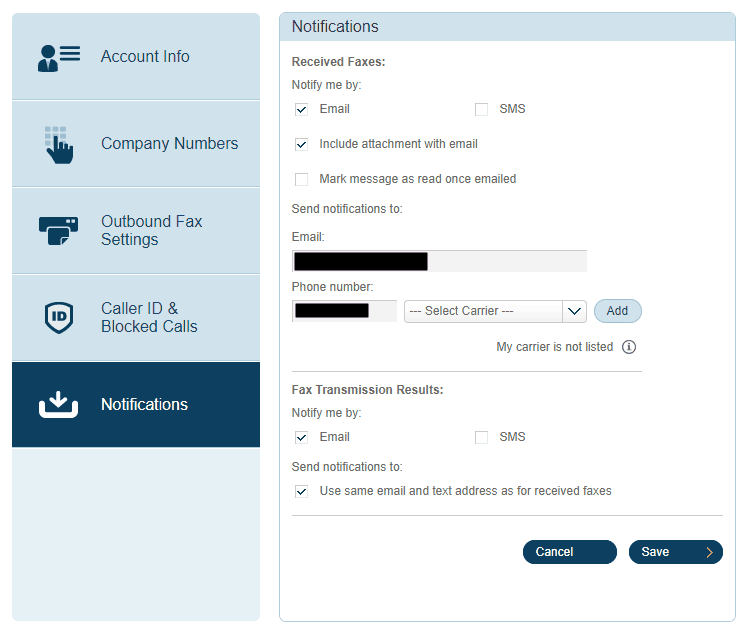Click into the Email input field
Viewport: 743px width, 630px height.
pos(439,261)
